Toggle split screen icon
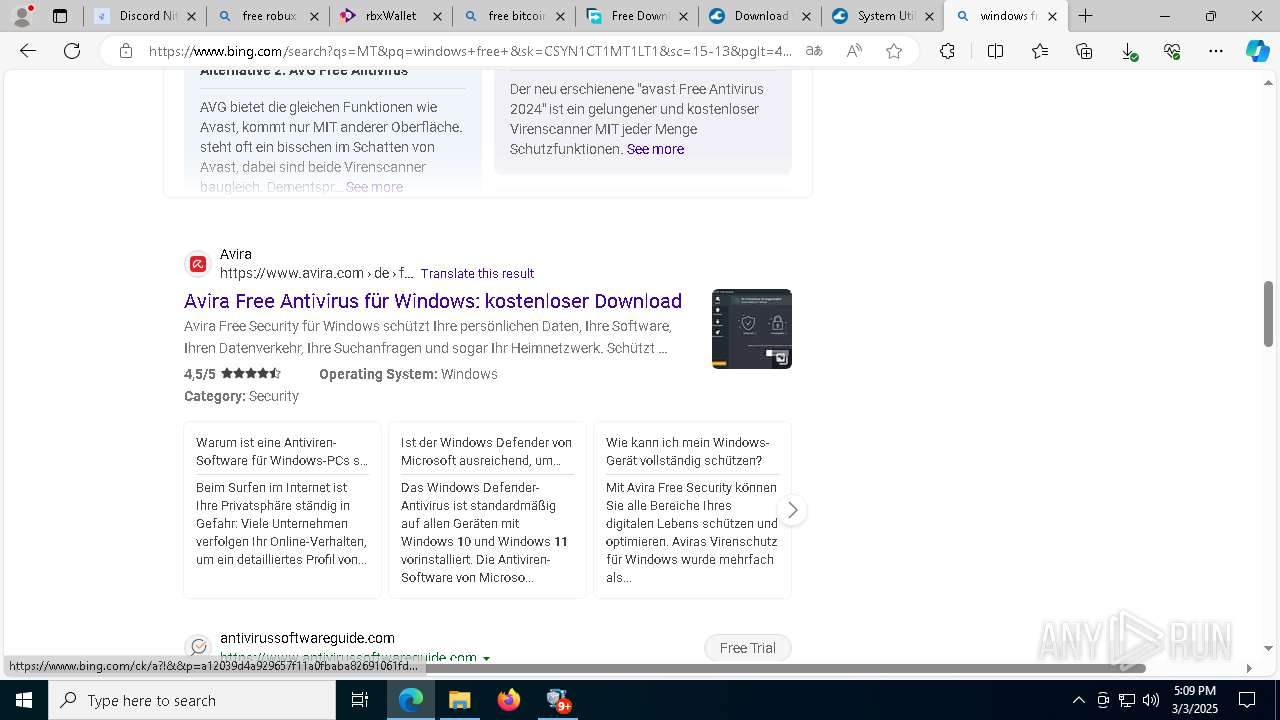This screenshot has height=720, width=1280. click(995, 51)
